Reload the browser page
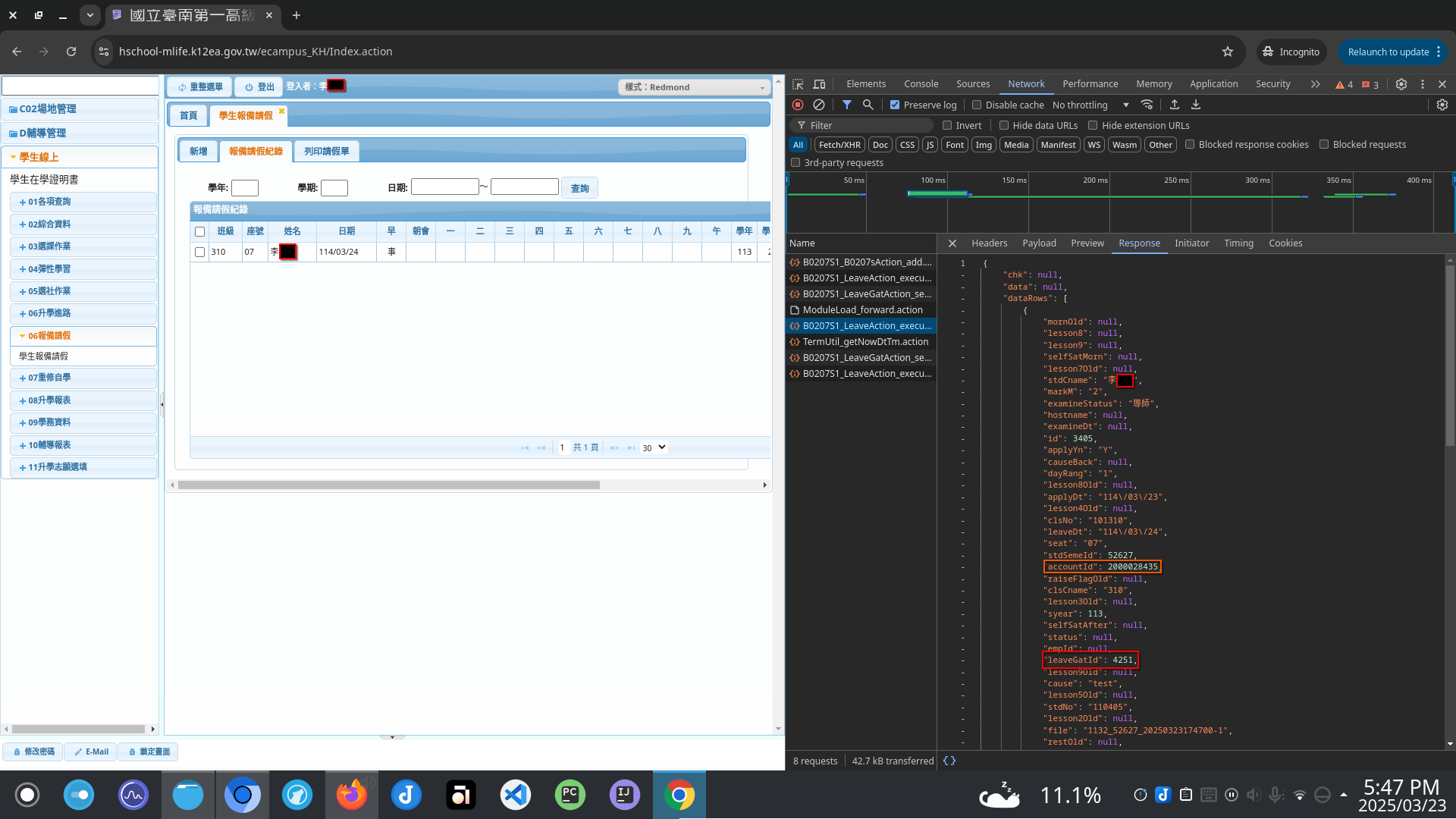The width and height of the screenshot is (1456, 819). [71, 52]
